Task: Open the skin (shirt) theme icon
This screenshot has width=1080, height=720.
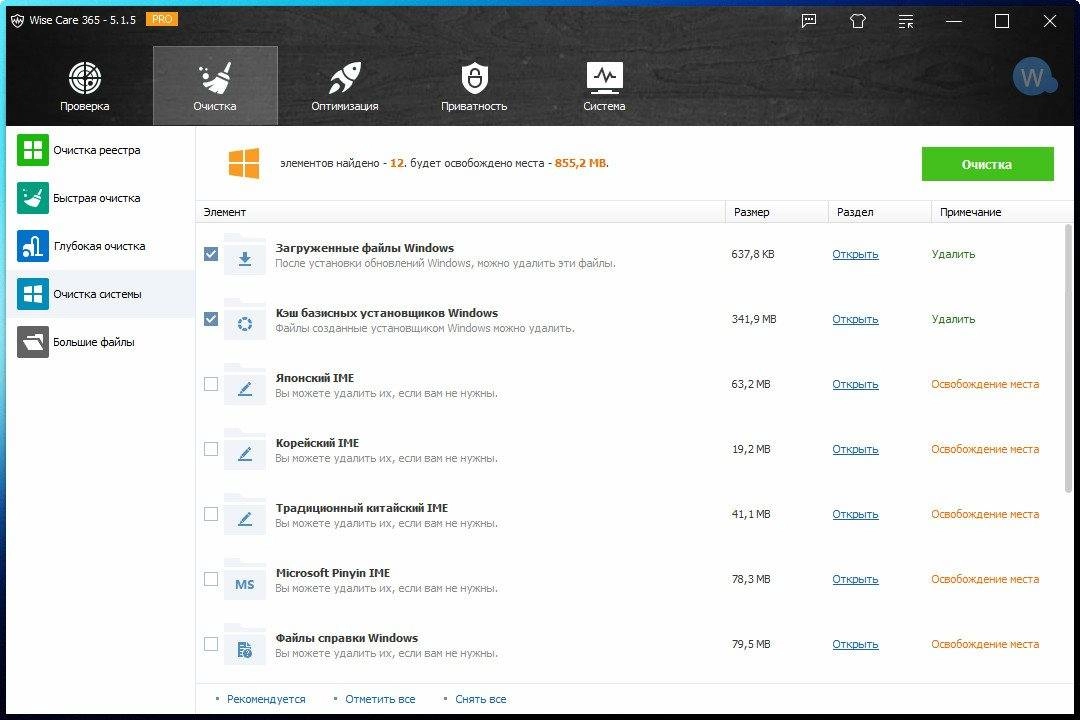Action: [858, 21]
